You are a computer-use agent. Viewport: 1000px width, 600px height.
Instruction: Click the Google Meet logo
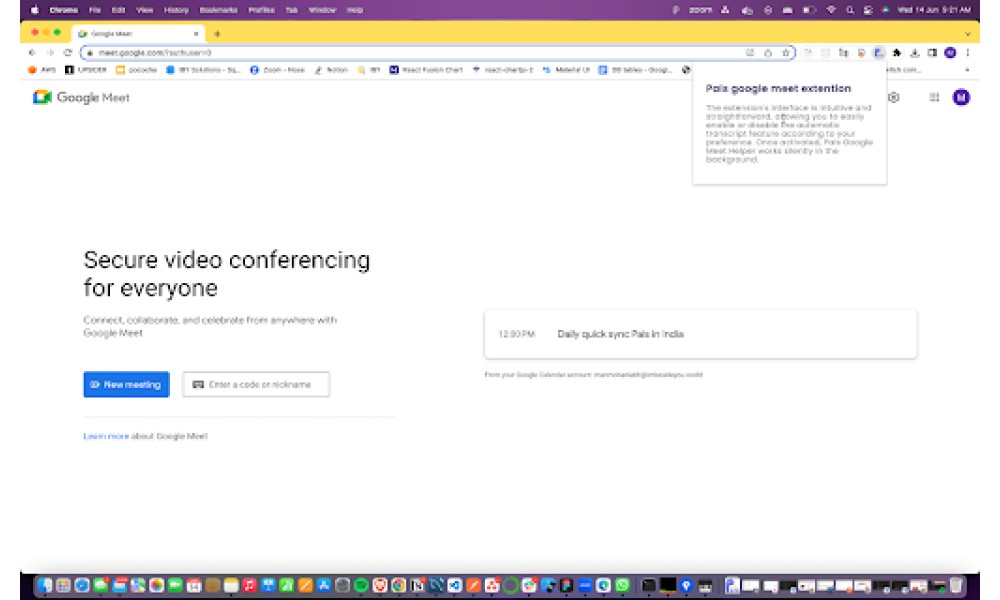point(81,98)
